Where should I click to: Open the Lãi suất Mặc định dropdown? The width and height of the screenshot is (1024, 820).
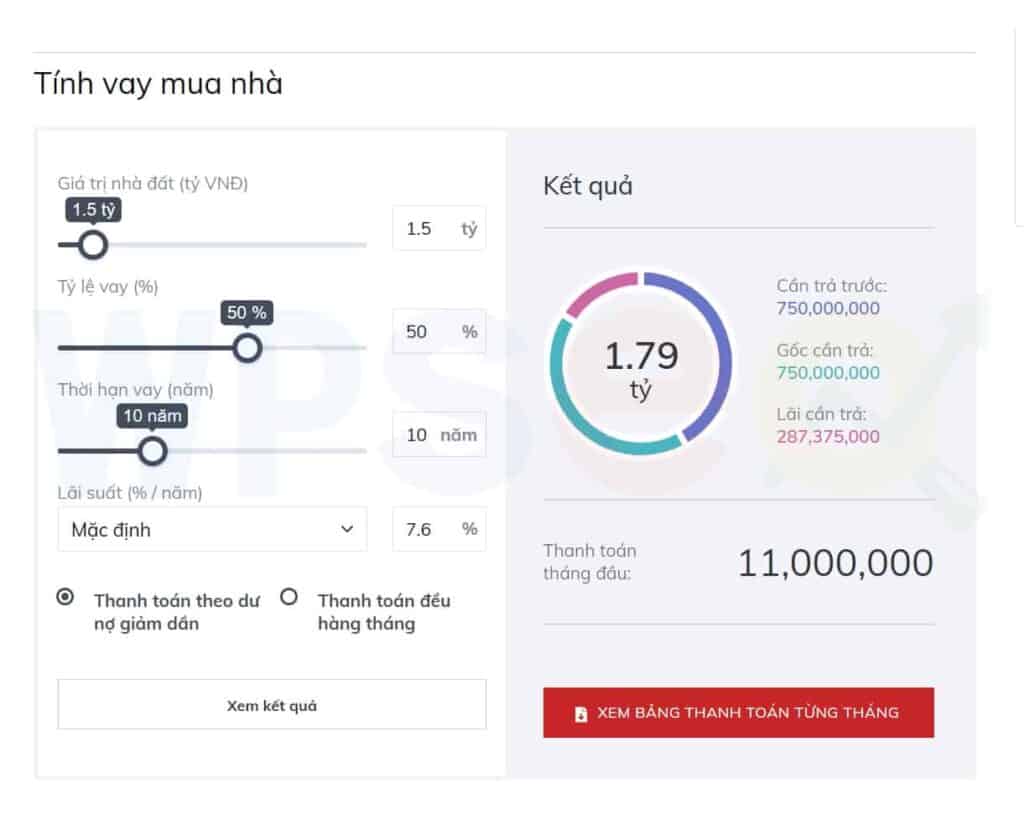212,529
